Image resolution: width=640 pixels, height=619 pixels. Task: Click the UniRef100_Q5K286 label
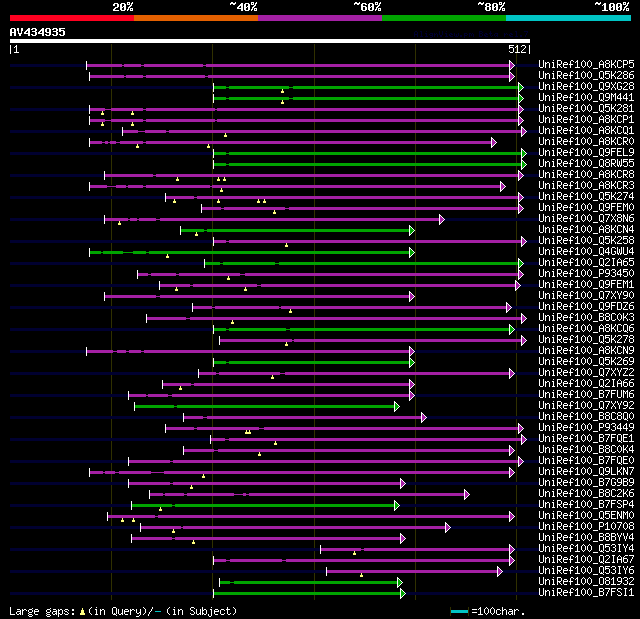click(x=586, y=75)
